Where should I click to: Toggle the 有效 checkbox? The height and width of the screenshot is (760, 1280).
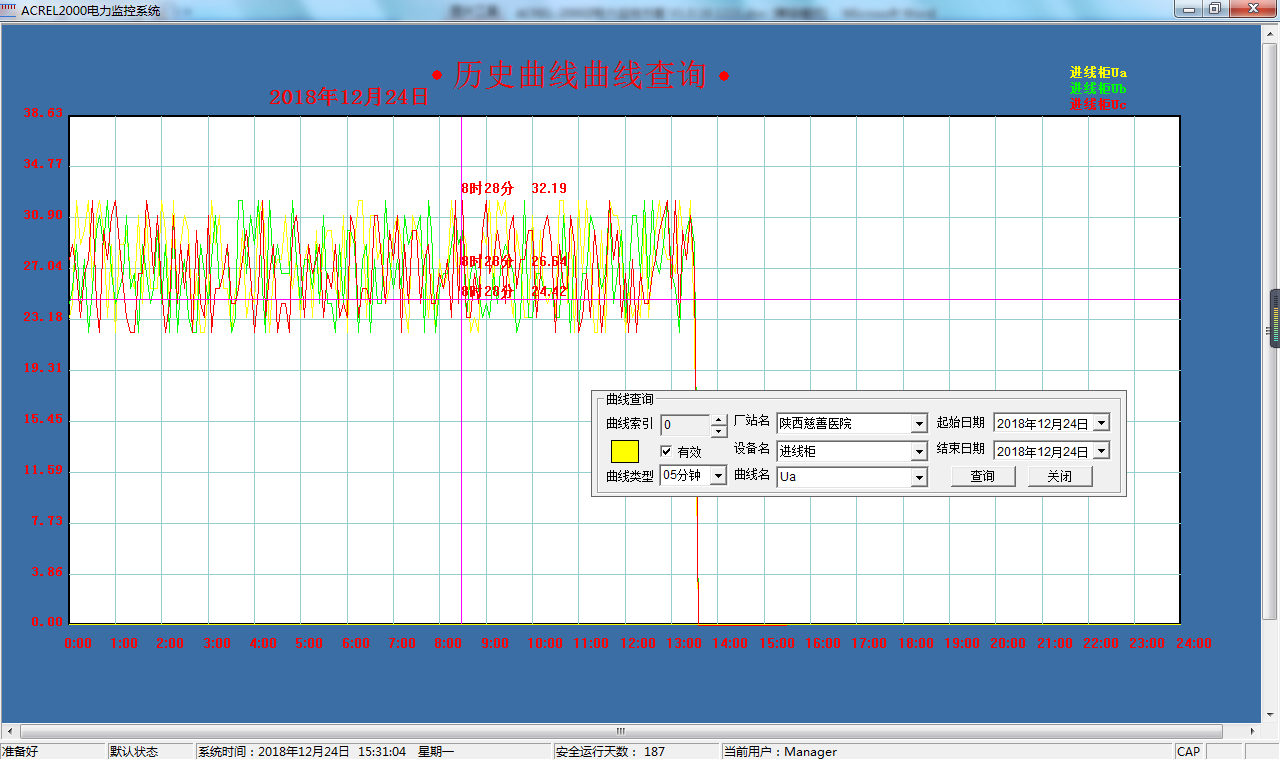[x=667, y=452]
